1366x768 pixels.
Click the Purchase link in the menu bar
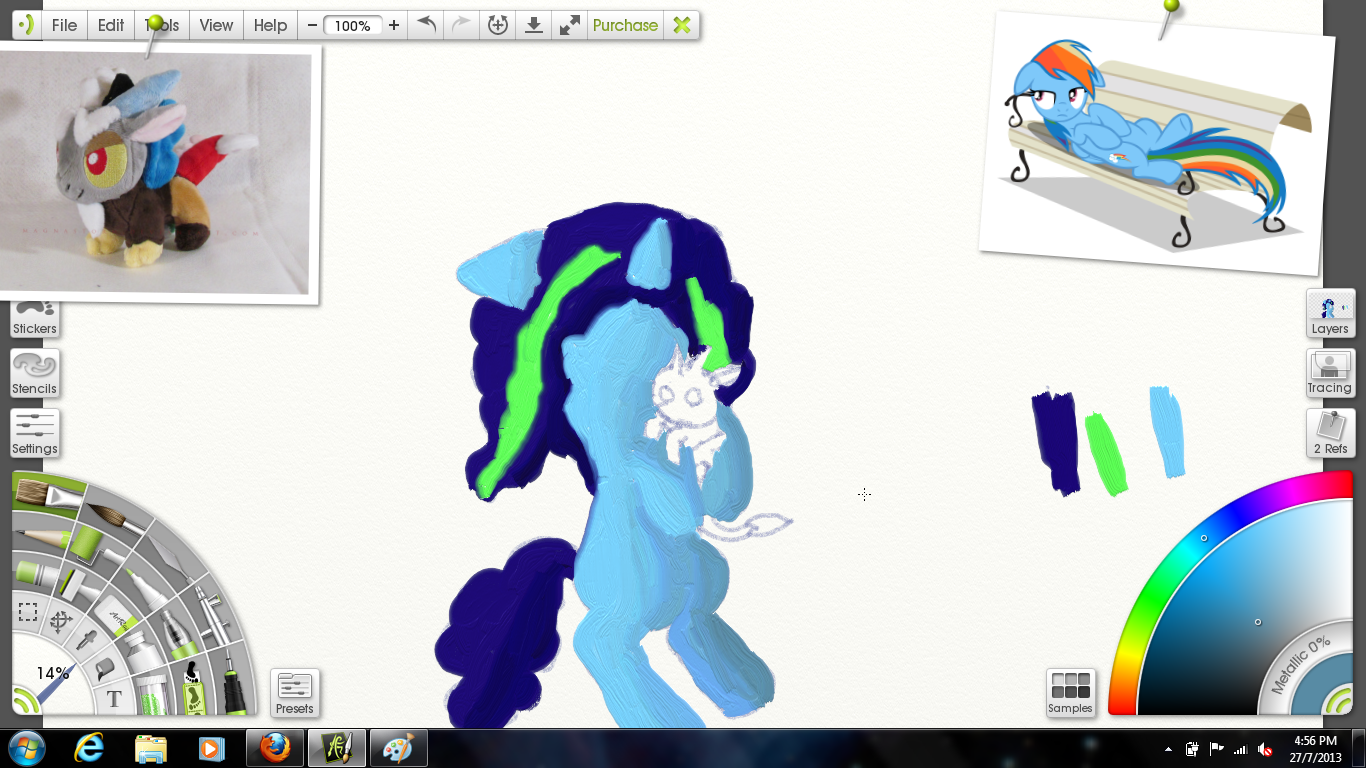pyautogui.click(x=625, y=25)
